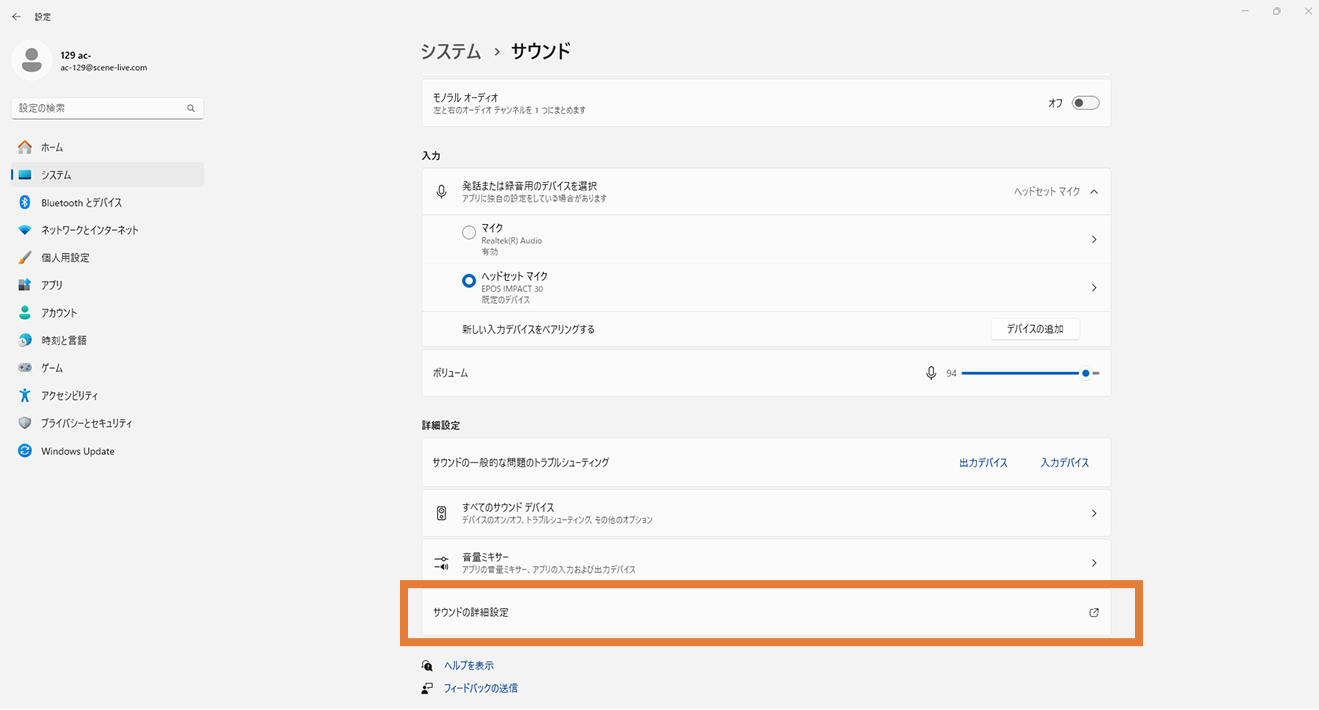Screen dimensions: 1319x710
Task: Click the ホーム house icon
Action: pos(25,147)
